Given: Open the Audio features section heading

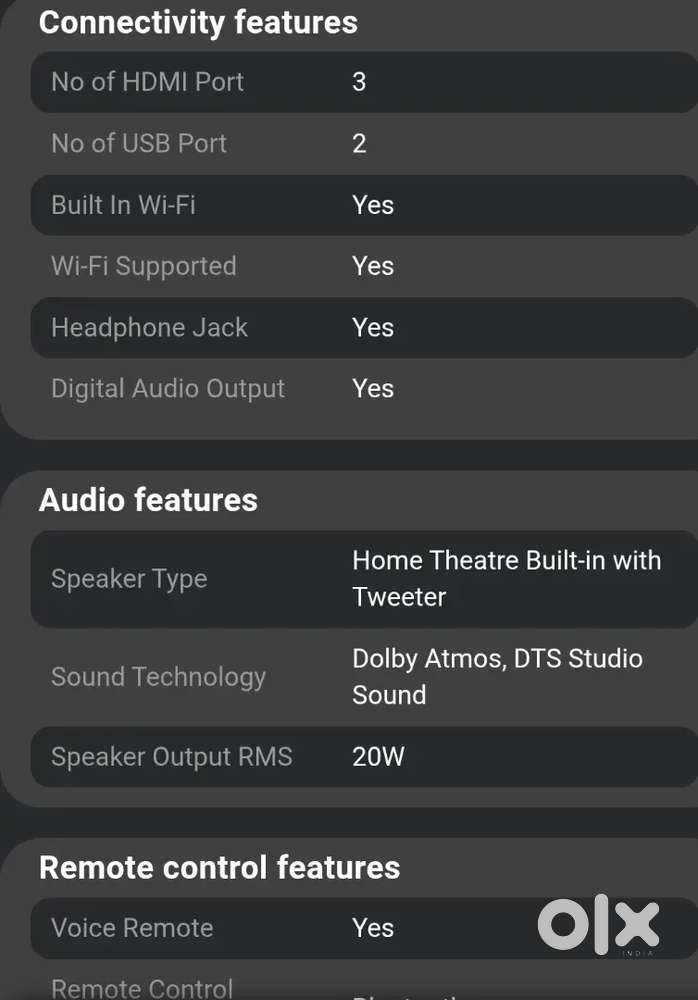Looking at the screenshot, I should click(x=148, y=500).
